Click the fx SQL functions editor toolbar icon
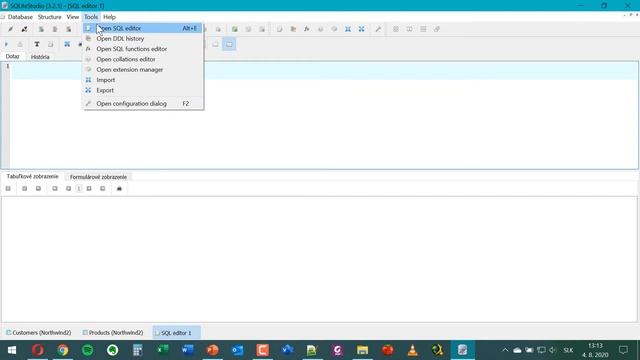Viewport: 640px width, 360px height. point(307,29)
